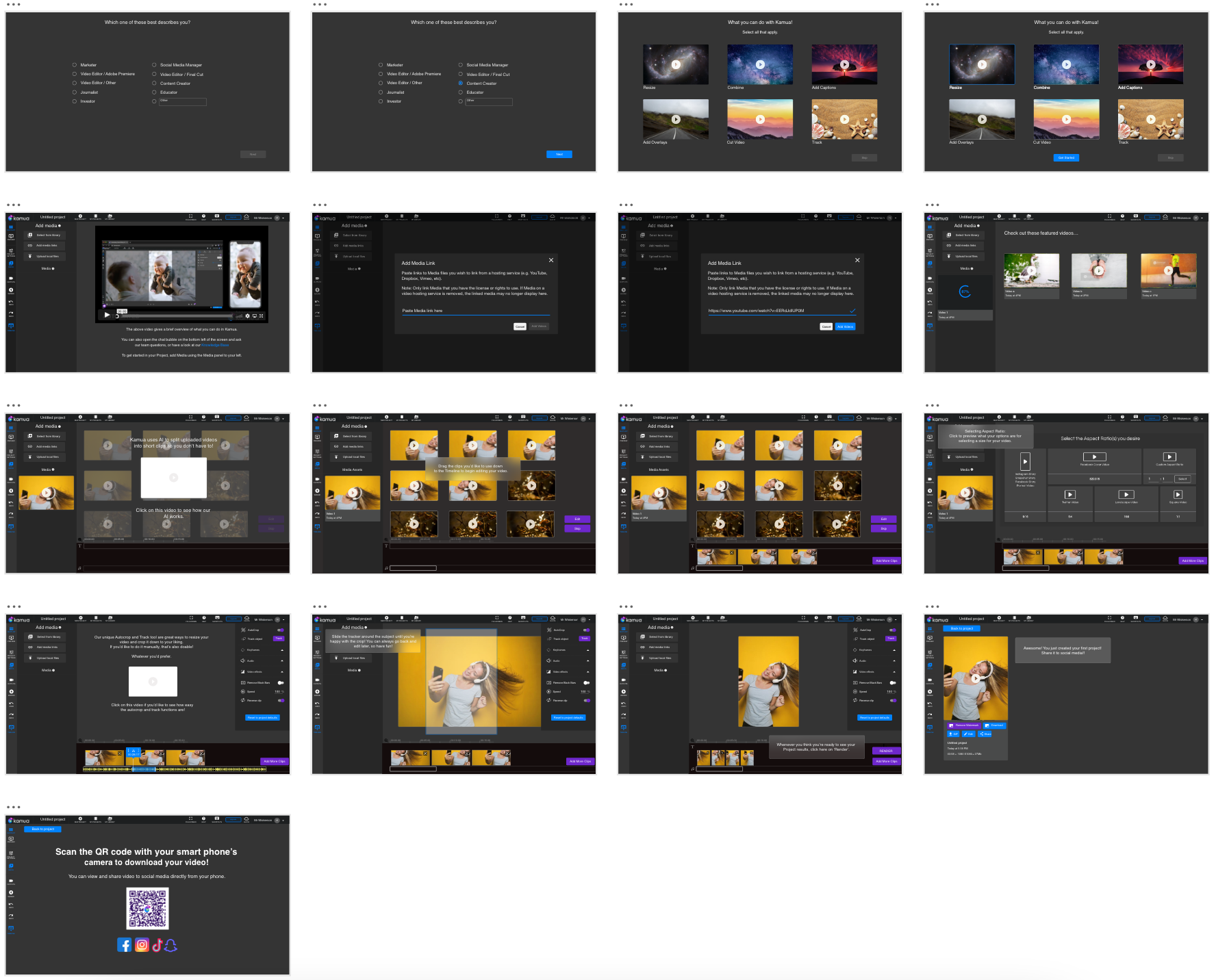Screen dimensions: 1216x980
Task: Toggle Reverse clip on 'Slide the tracker' screen
Action: click(x=587, y=700)
